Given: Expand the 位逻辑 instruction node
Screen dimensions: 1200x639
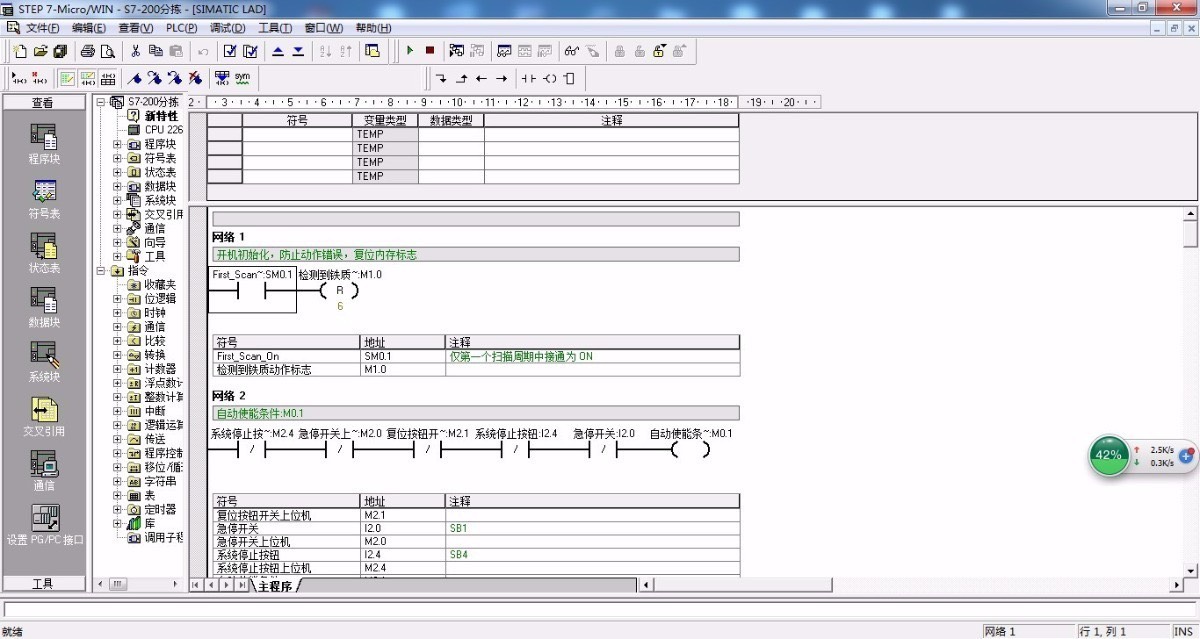Looking at the screenshot, I should pos(117,298).
